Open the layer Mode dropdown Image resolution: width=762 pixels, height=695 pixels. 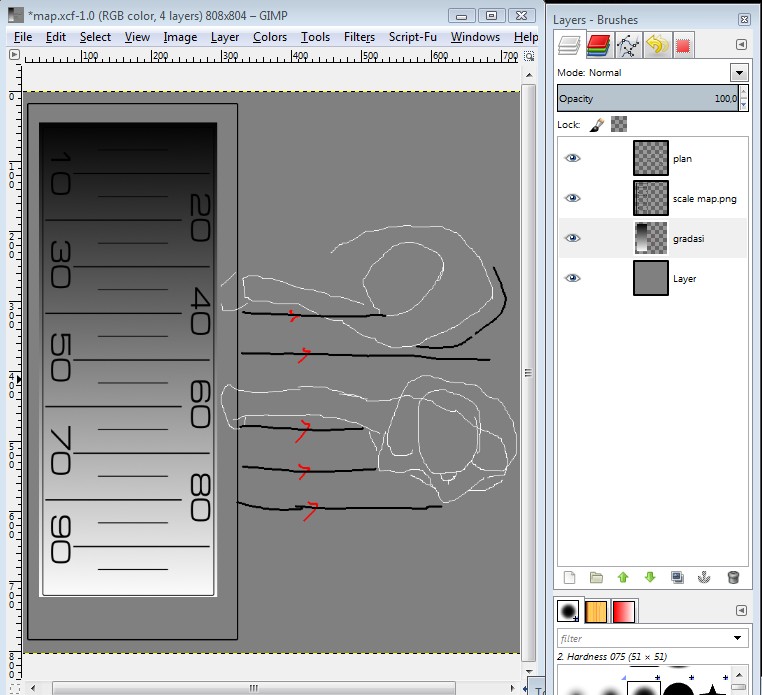[739, 73]
